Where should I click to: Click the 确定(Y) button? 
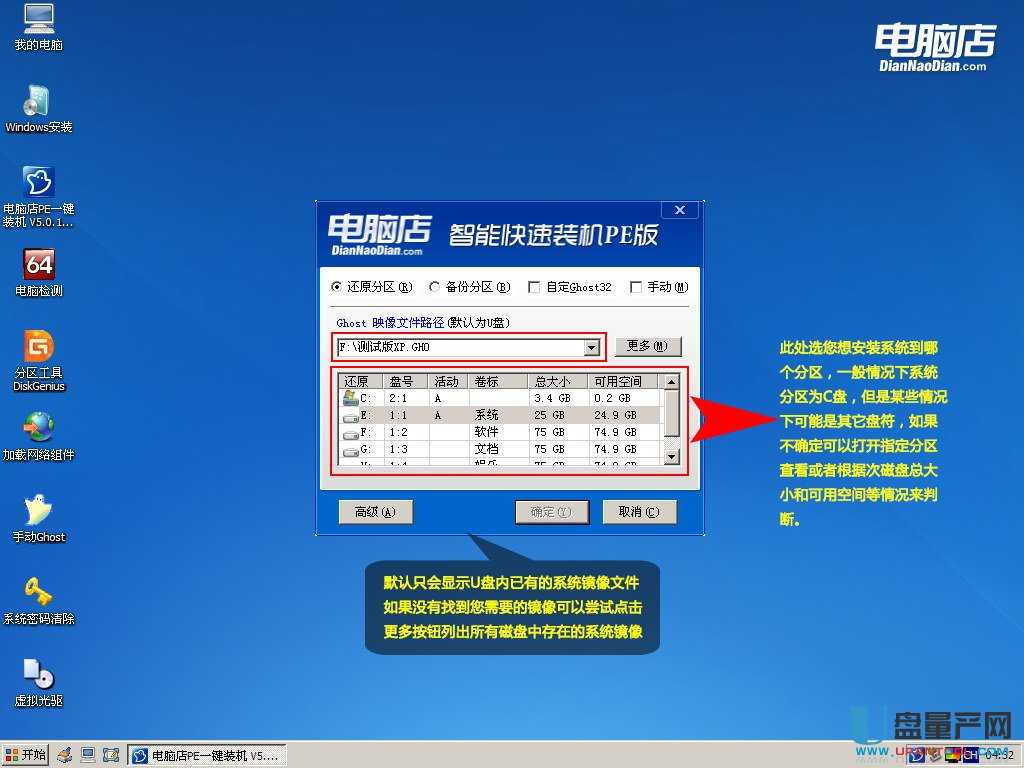pos(552,512)
